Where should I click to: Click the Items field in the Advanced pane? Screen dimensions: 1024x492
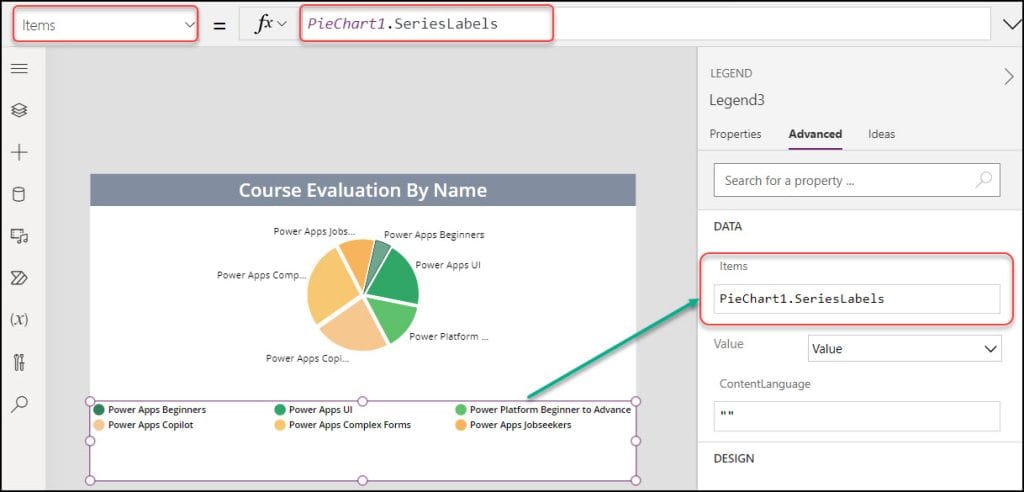tap(857, 299)
